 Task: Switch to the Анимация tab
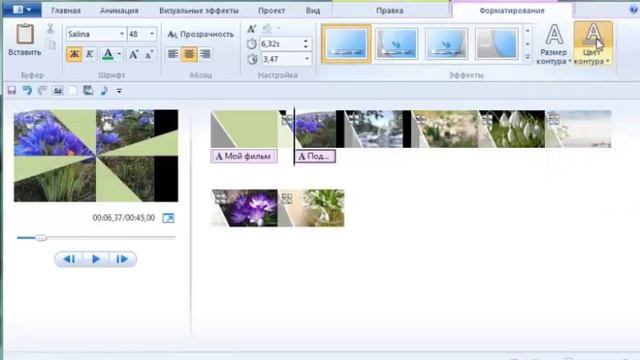coord(119,10)
